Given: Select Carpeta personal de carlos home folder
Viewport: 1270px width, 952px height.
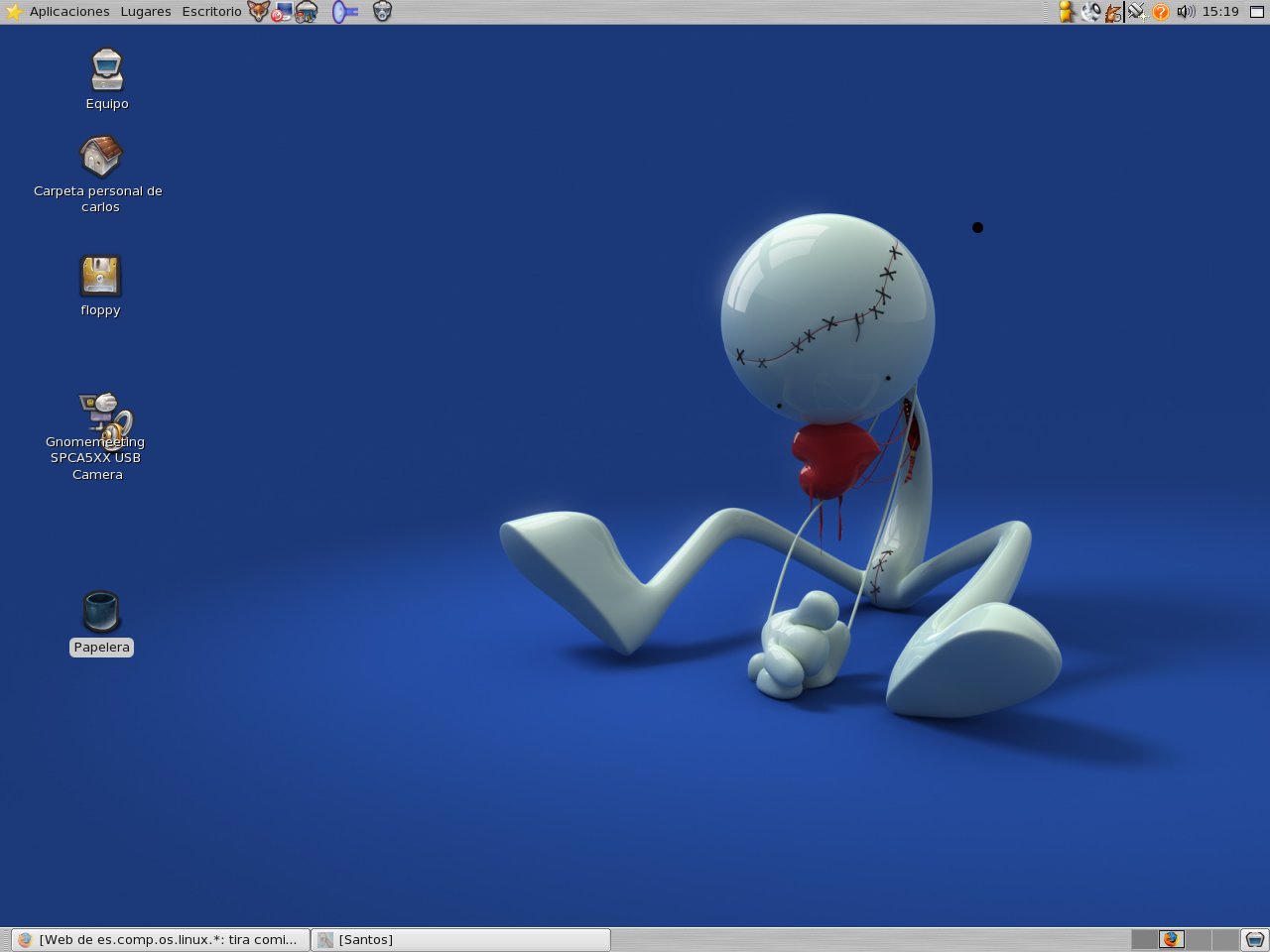Looking at the screenshot, I should (99, 175).
